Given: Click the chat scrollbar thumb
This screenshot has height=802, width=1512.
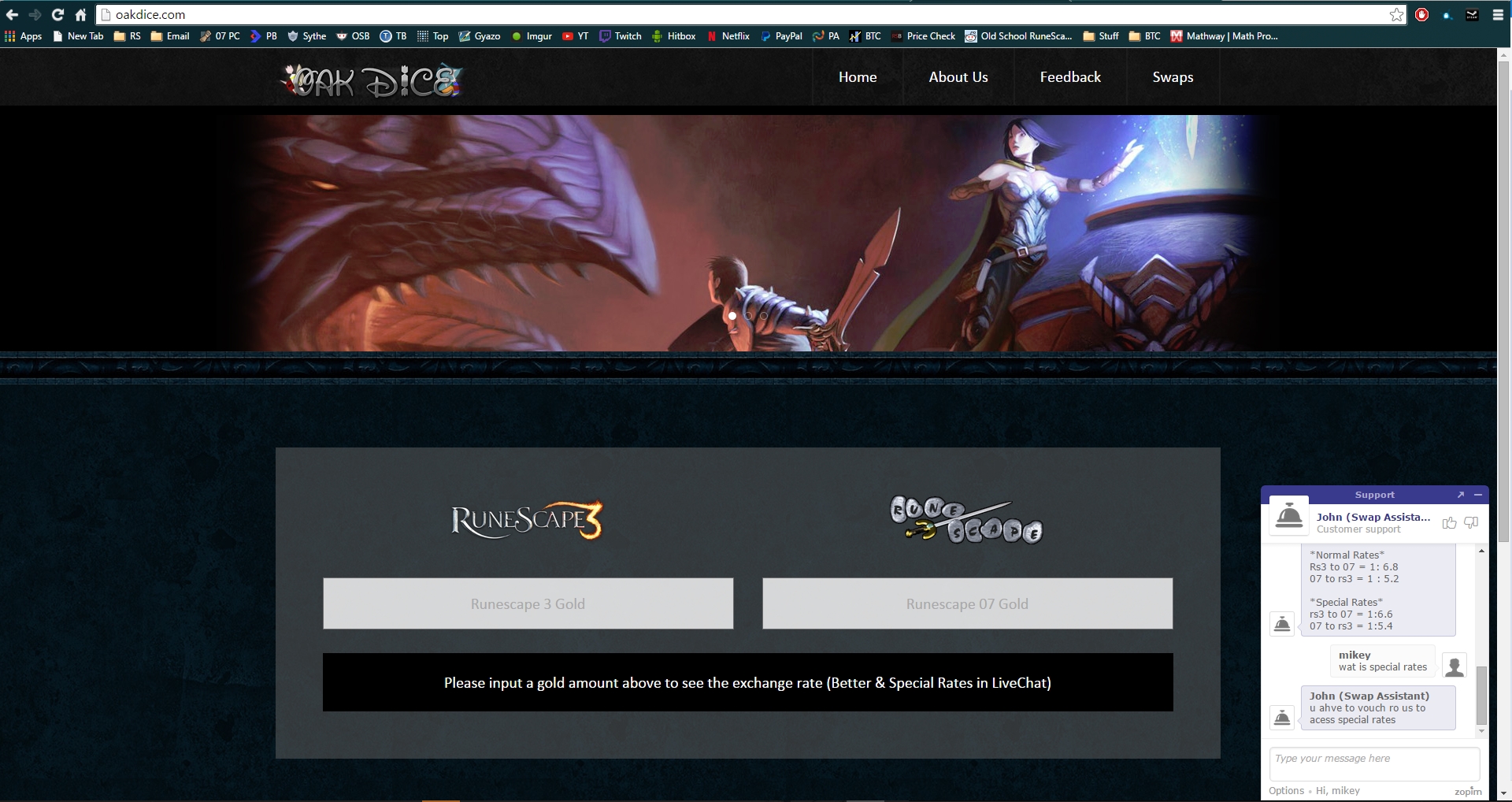Looking at the screenshot, I should 1481,695.
